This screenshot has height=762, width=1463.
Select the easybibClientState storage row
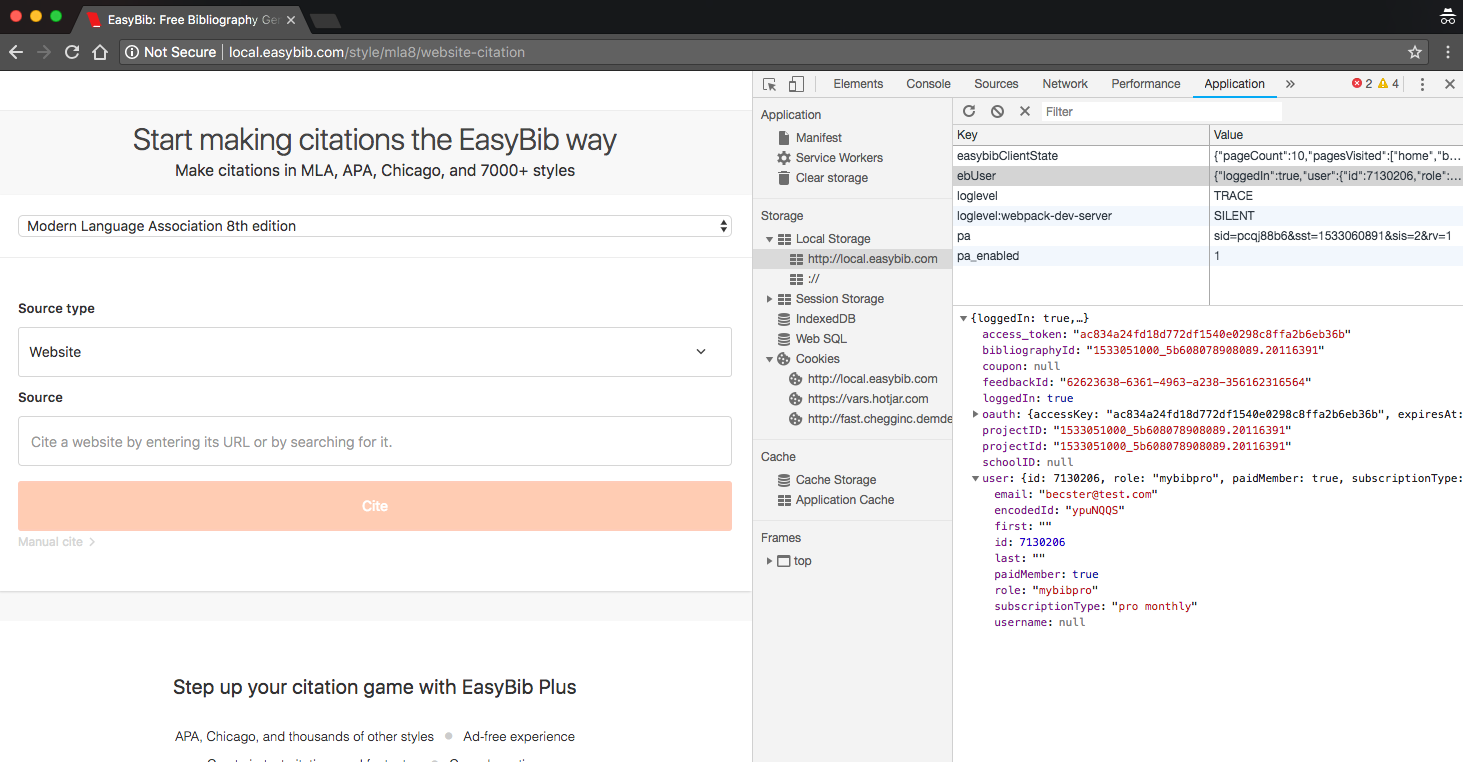click(x=1208, y=156)
